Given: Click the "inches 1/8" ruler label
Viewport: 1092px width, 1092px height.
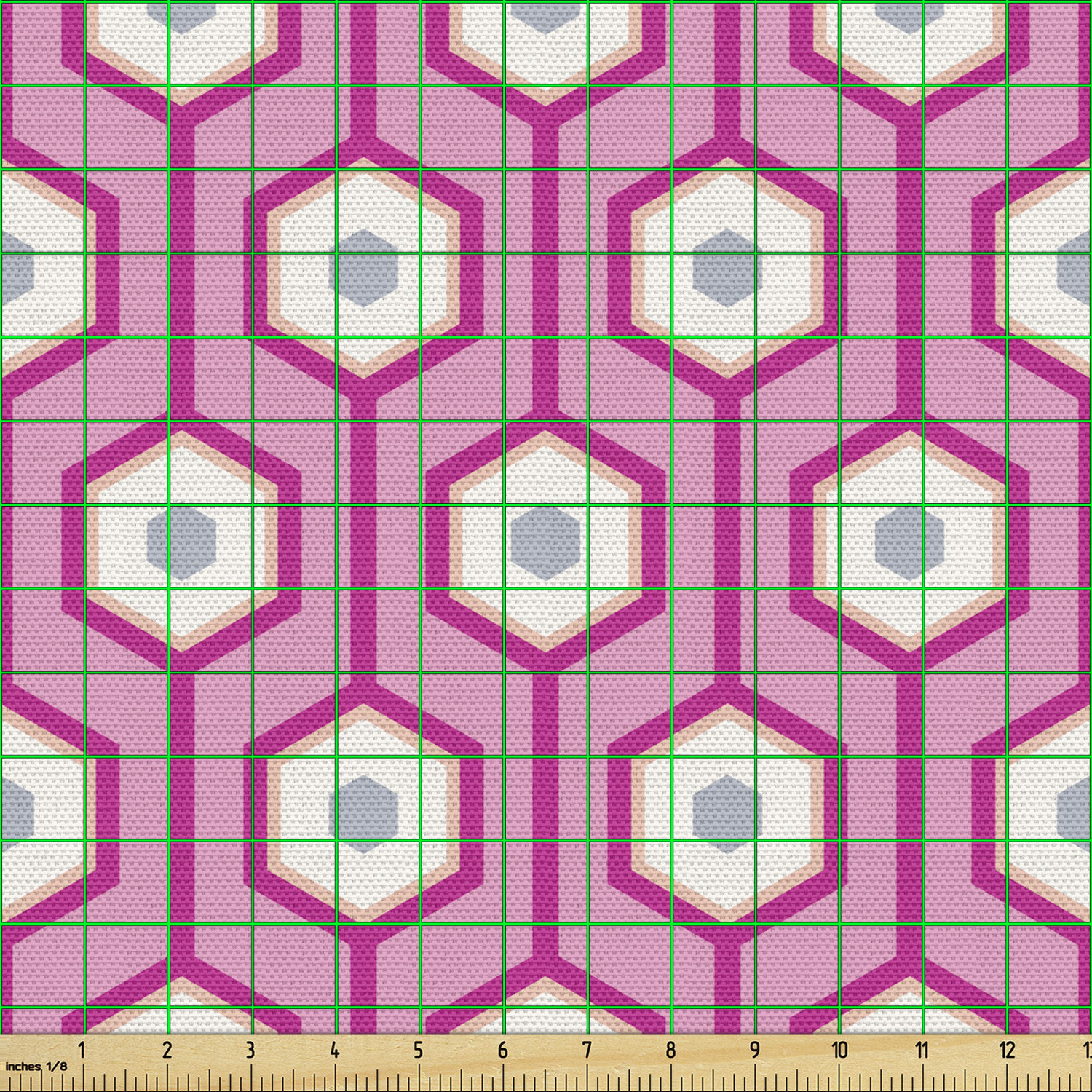Looking at the screenshot, I should pos(36,1067).
